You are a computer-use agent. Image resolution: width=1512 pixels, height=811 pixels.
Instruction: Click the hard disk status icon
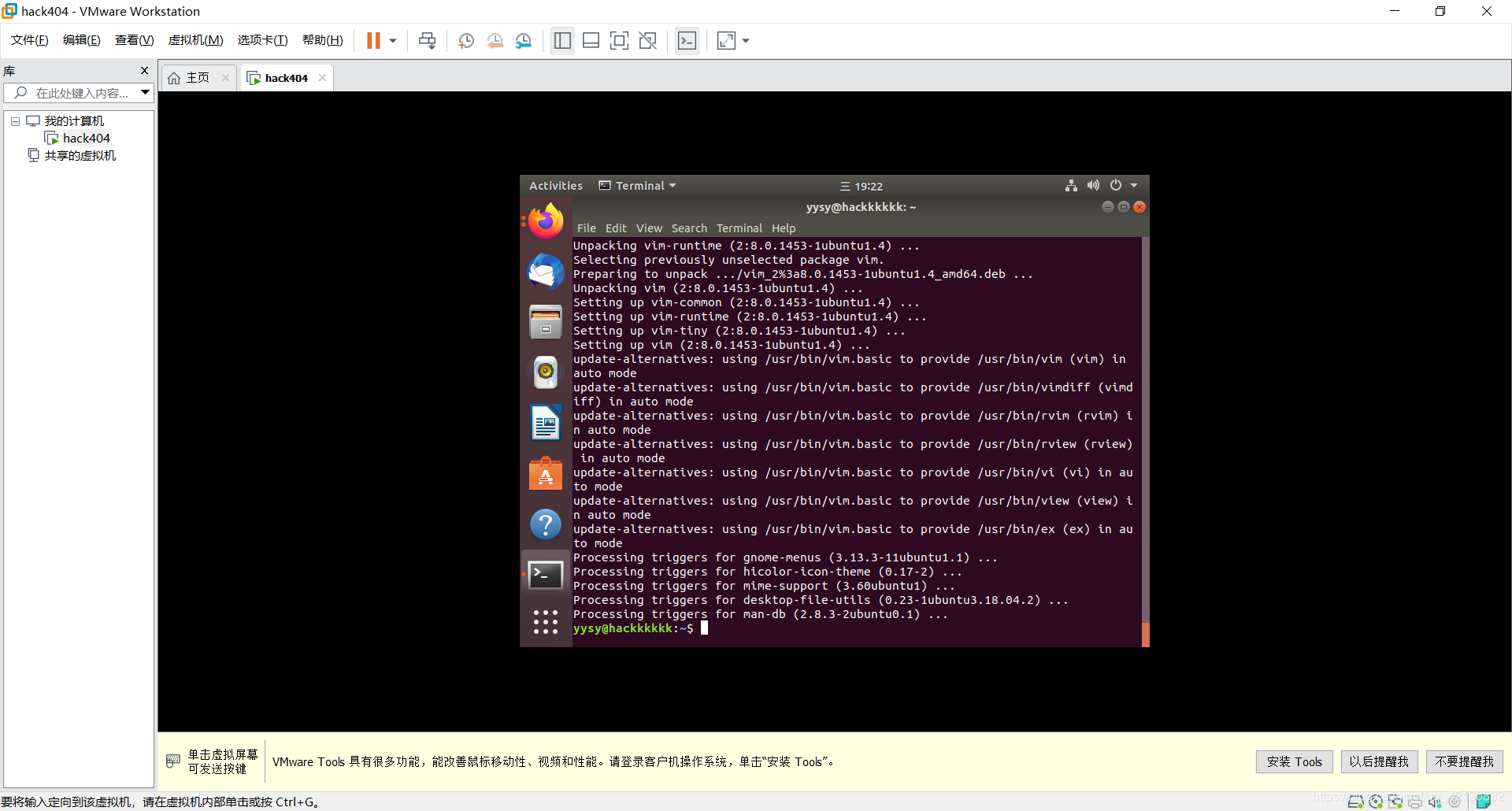click(1355, 802)
